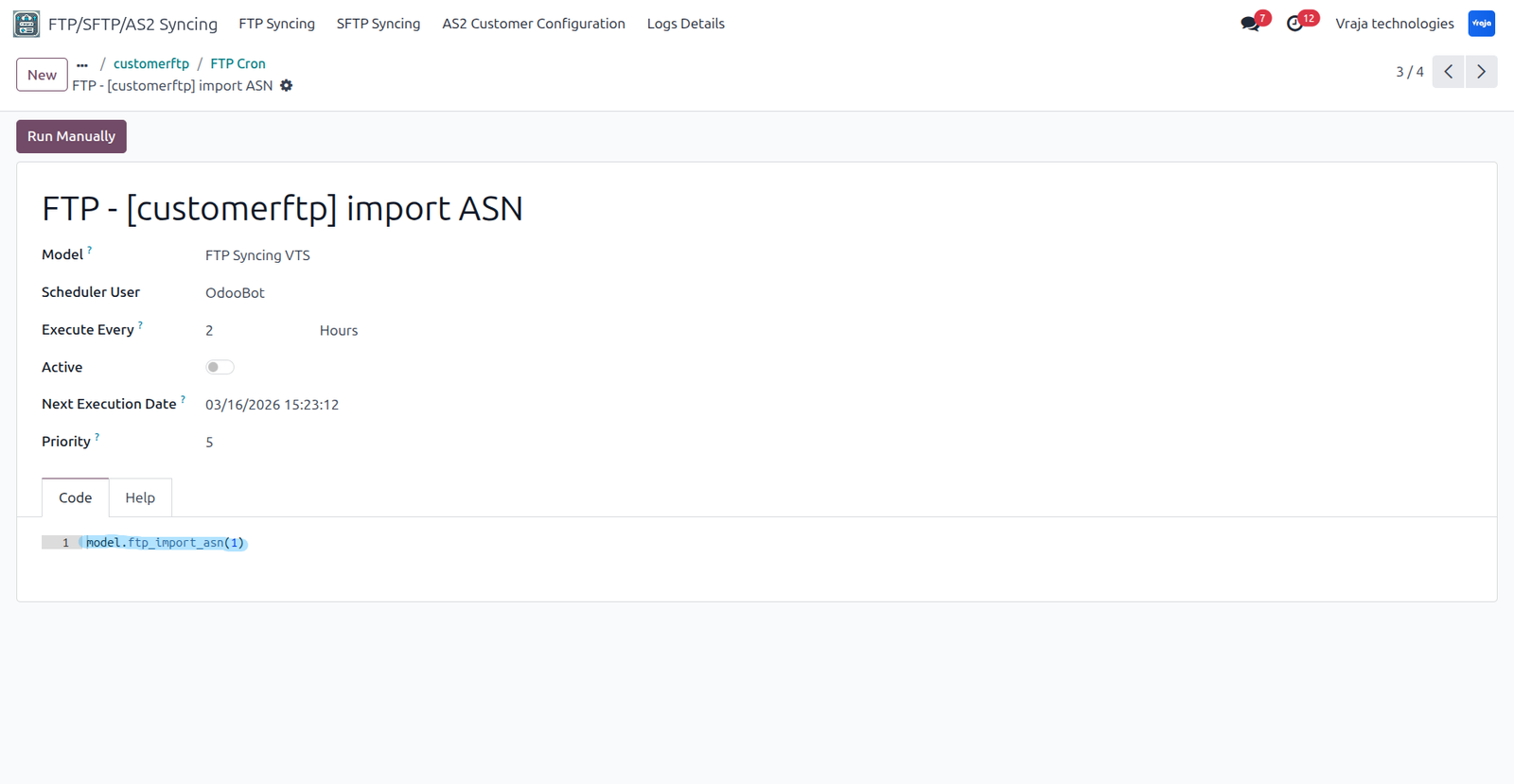1514x784 pixels.
Task: Open the activities clock icon
Action: tap(1294, 24)
